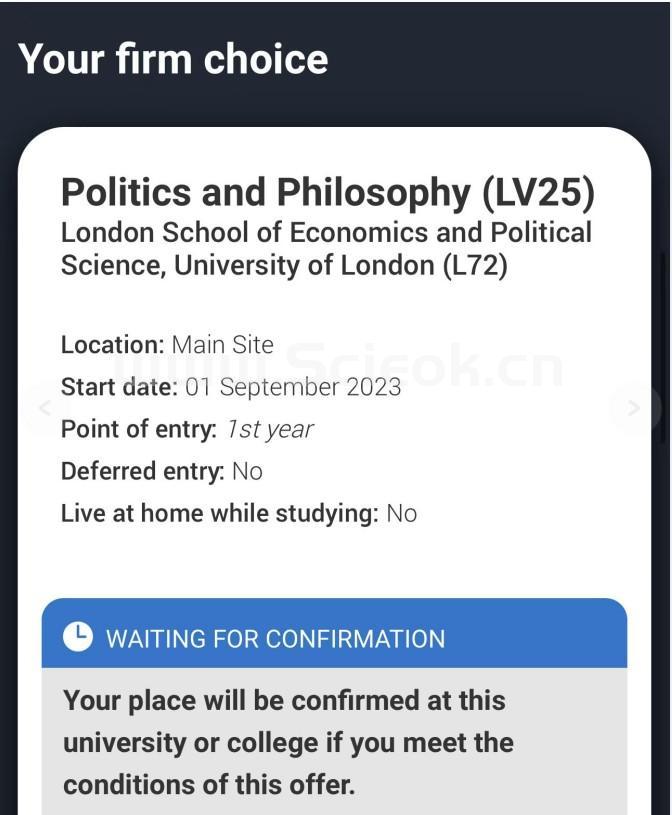
Task: Open the Politics and Philosophy (LV25) course title
Action: pyautogui.click(x=327, y=192)
